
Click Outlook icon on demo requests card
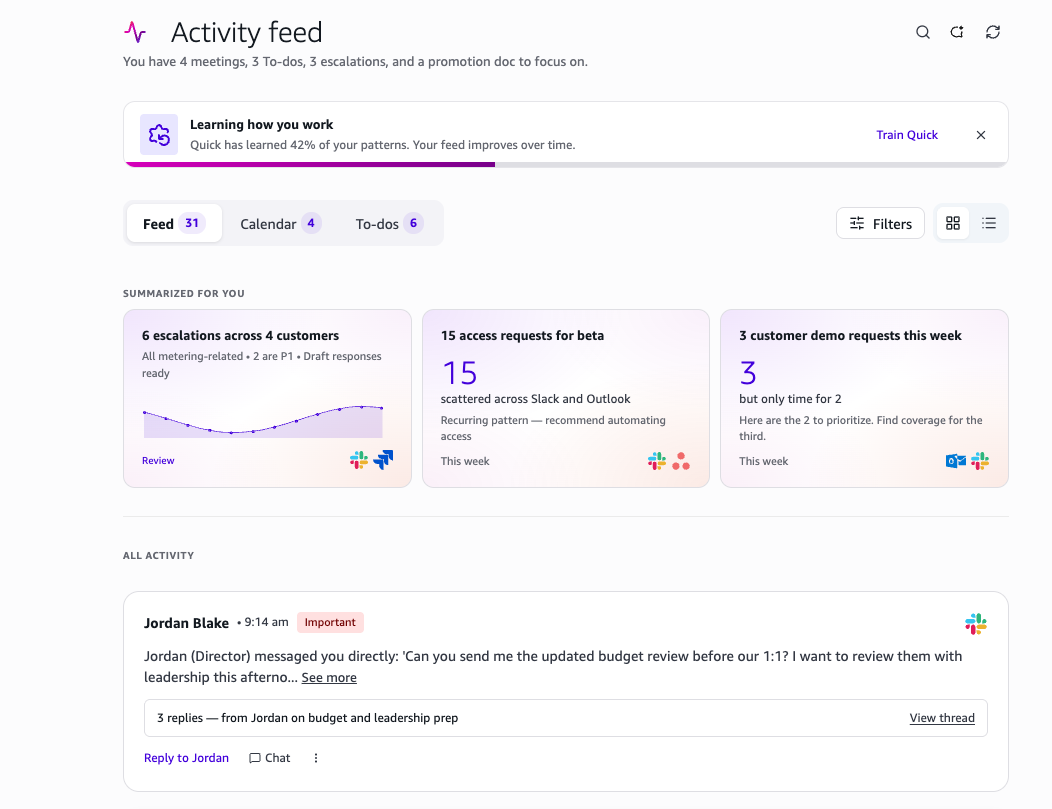click(955, 461)
